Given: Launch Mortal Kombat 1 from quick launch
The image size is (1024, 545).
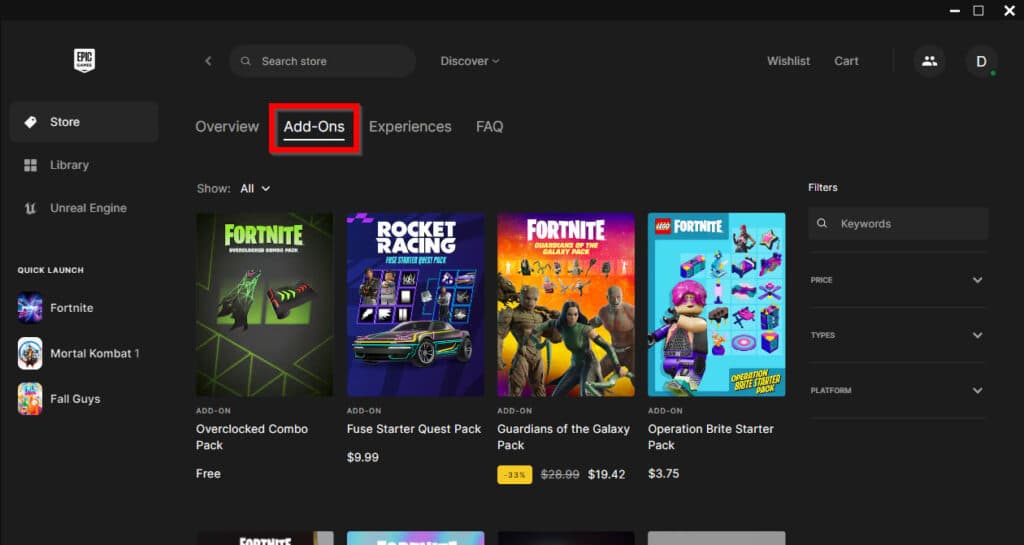Looking at the screenshot, I should tap(30, 353).
